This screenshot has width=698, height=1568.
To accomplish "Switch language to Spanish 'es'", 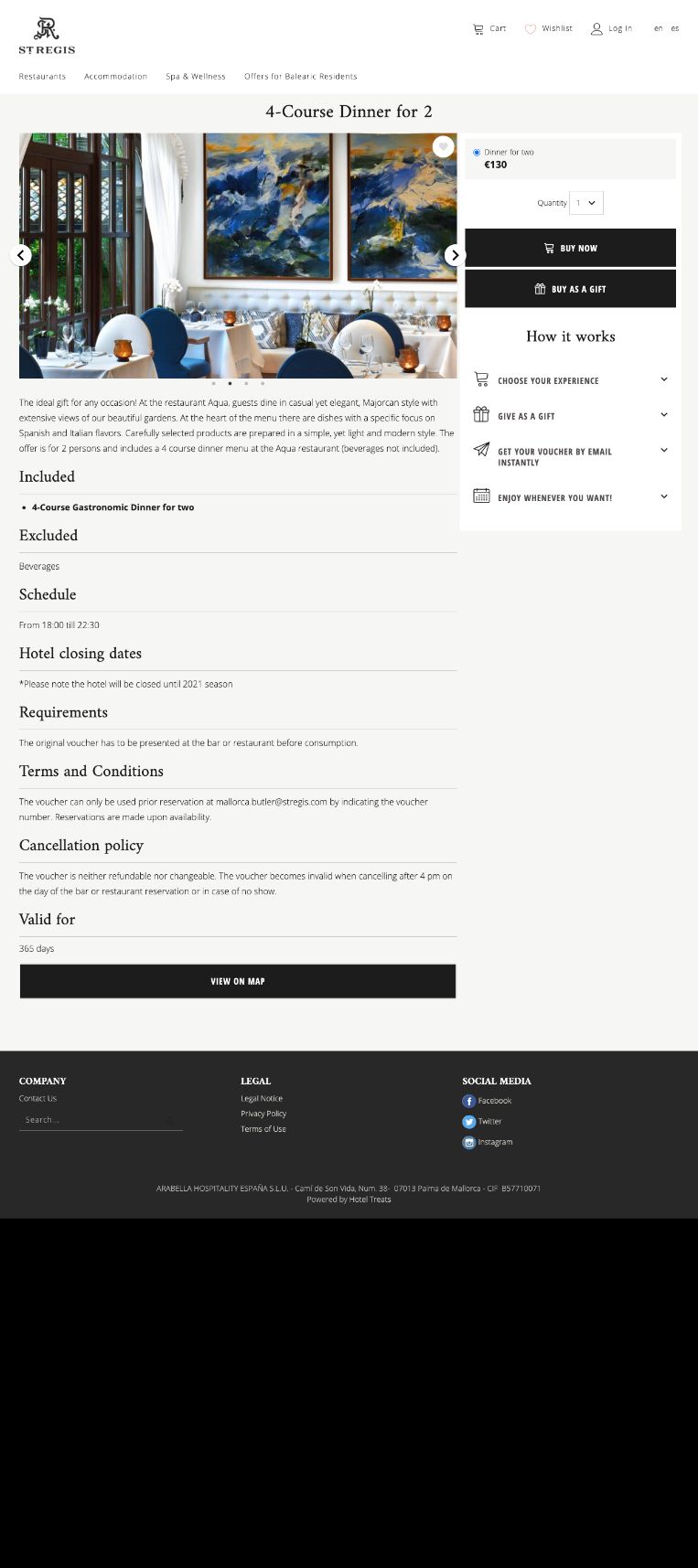I will coord(675,29).
